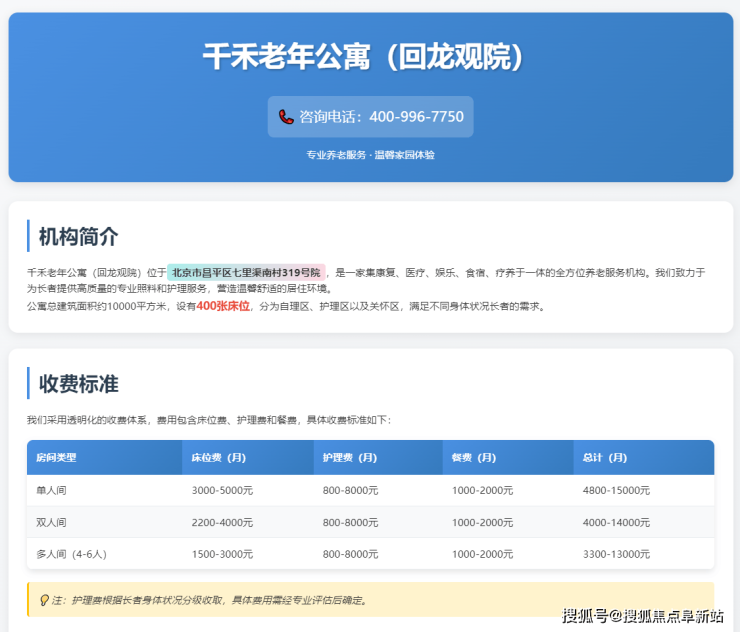Screen dimensions: 740x632
Task: Click the 多人间（4-6人） row label
Action: tap(71, 554)
